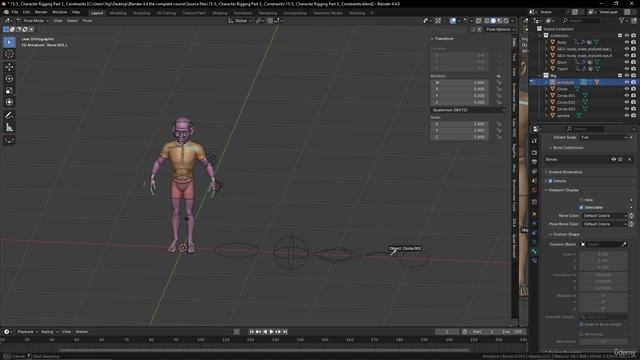Play the animation forward
This screenshot has height=360, width=640.
(271, 332)
